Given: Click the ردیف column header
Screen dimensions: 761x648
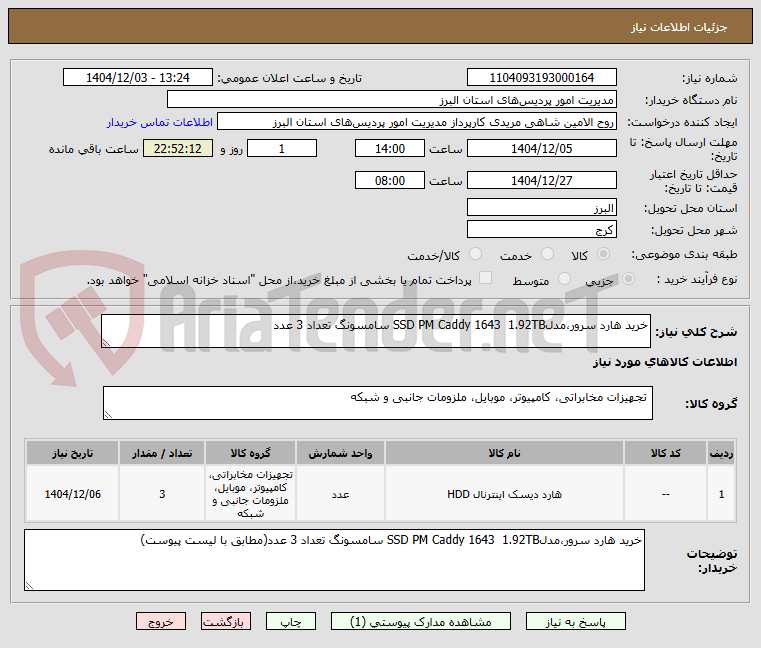Looking at the screenshot, I should pos(721,453).
